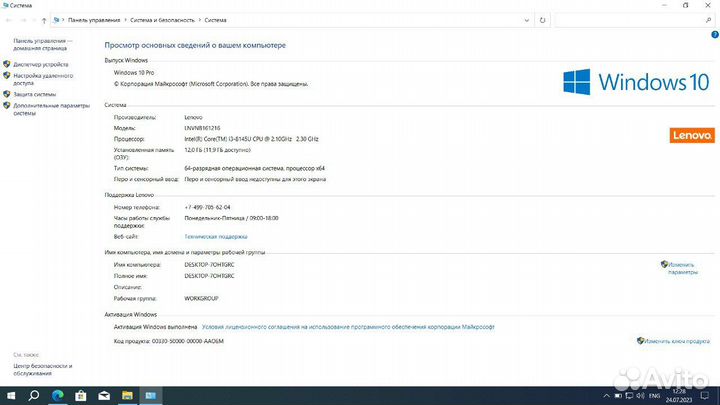Image resolution: width=720 pixels, height=405 pixels.
Task: Go forward with navigation arrow
Action: coord(23,20)
